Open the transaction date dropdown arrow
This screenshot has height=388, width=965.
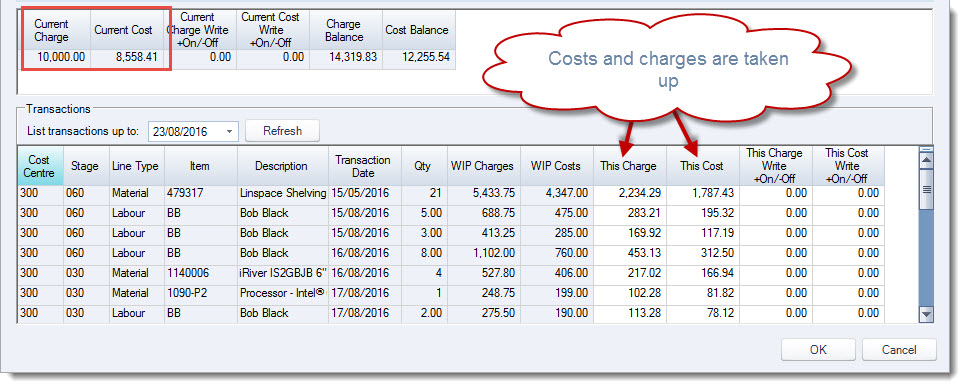click(x=230, y=131)
